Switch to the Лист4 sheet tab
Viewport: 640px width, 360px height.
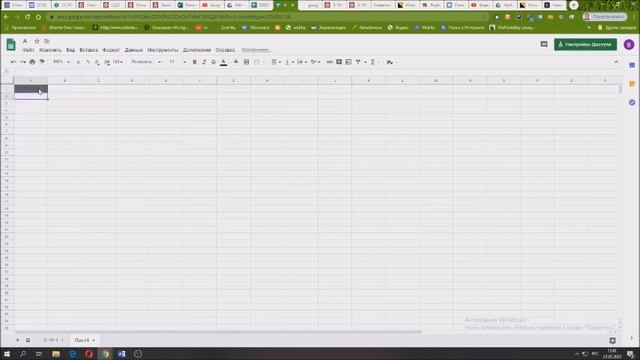84,340
